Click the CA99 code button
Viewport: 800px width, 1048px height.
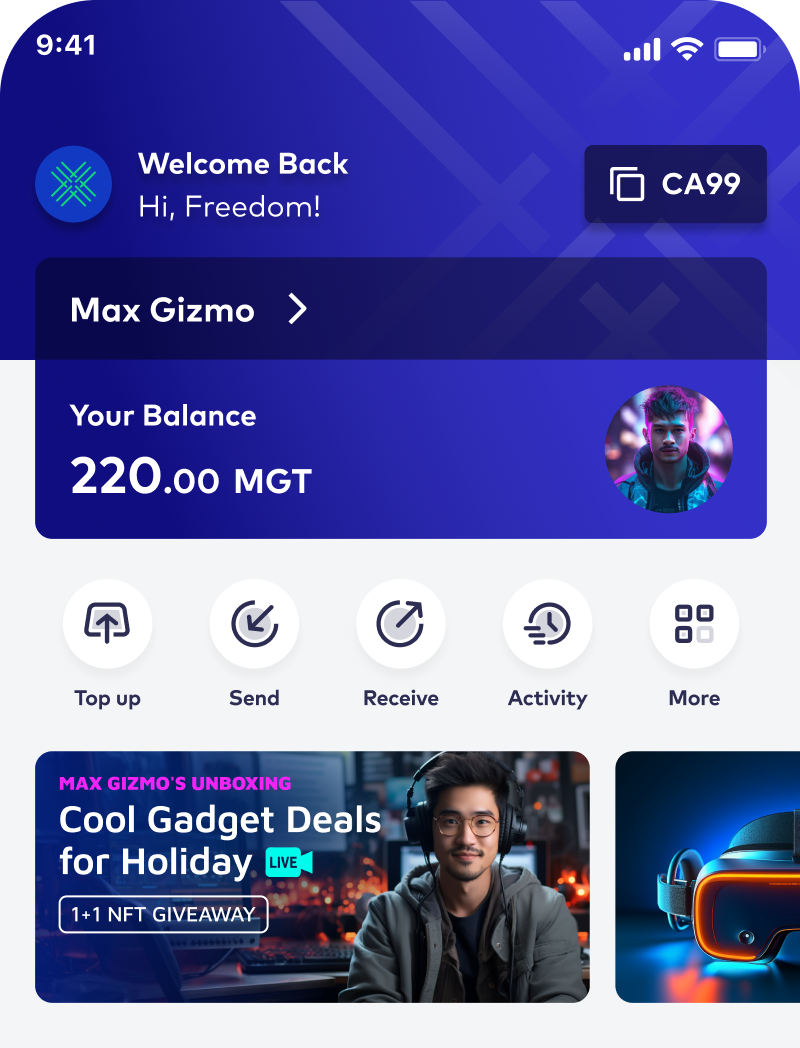coord(675,184)
